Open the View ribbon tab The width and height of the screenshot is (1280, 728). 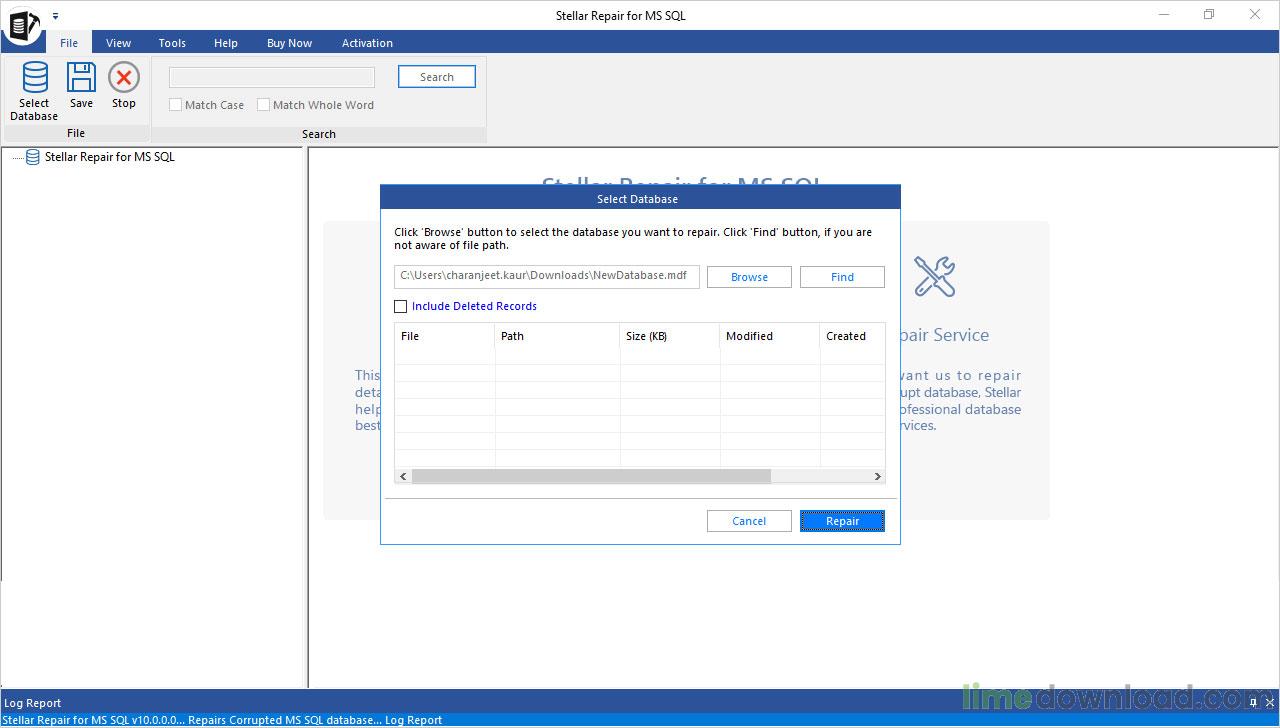(x=119, y=43)
